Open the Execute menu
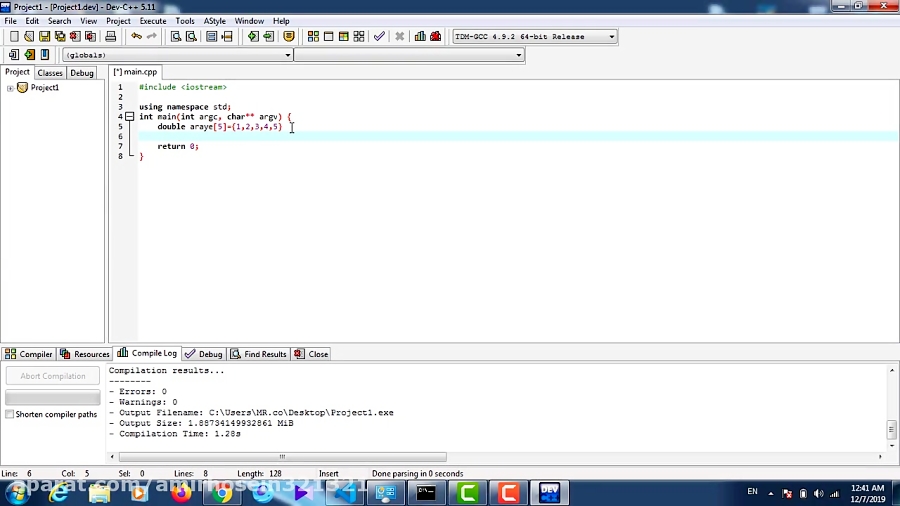900x506 pixels. tap(153, 21)
